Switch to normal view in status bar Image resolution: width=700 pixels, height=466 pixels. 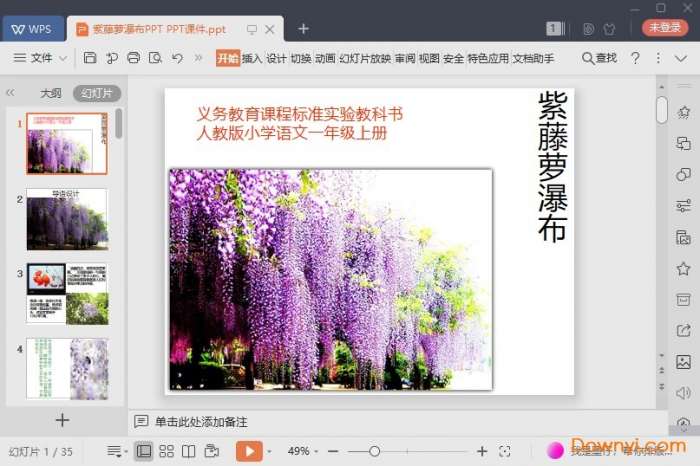(144, 451)
